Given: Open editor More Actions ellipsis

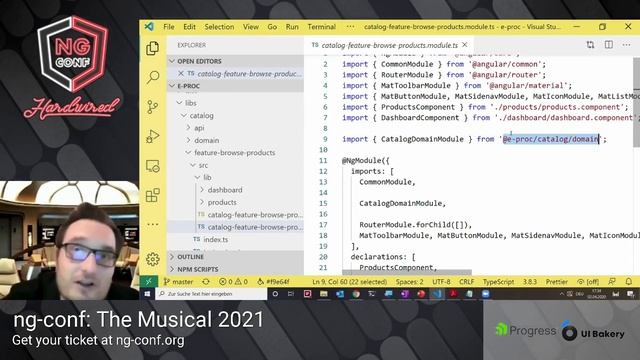Looking at the screenshot, I should [x=627, y=44].
